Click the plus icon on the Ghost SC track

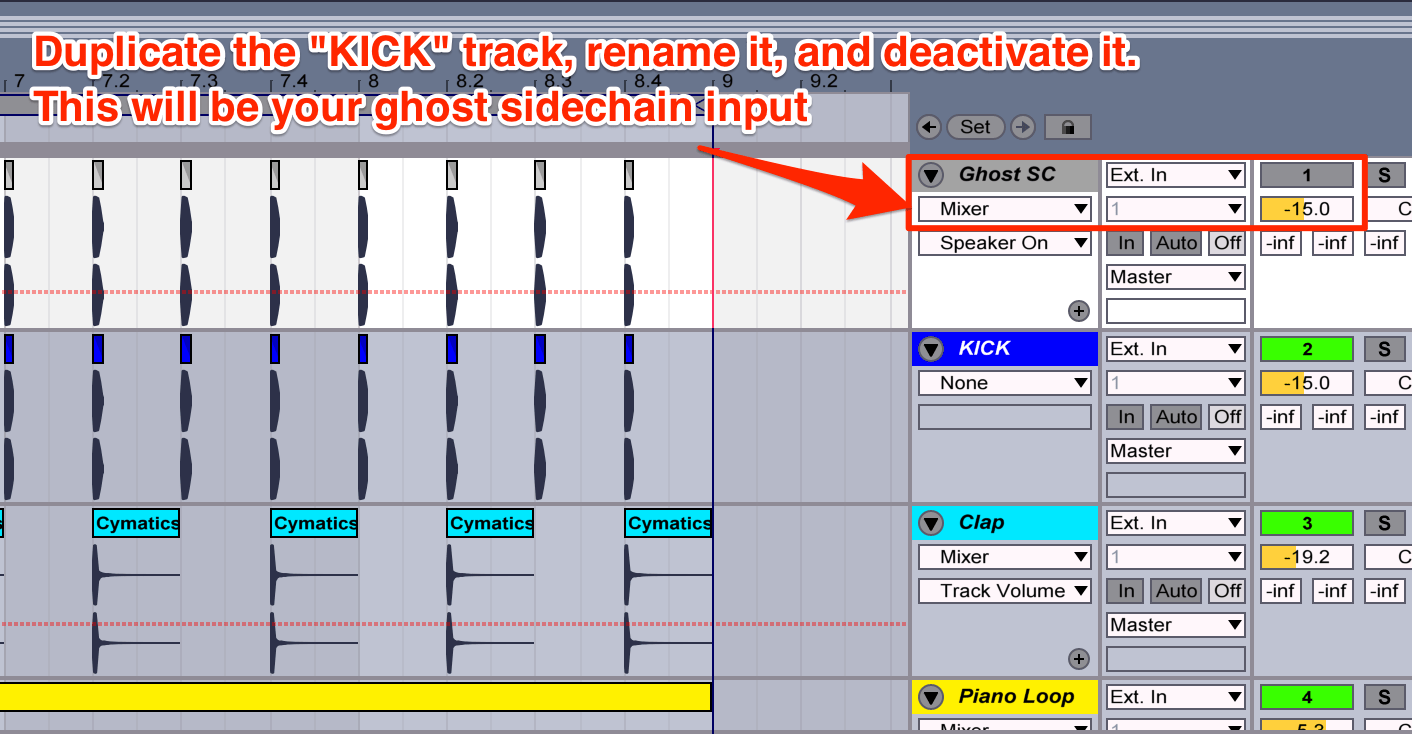tap(1078, 310)
